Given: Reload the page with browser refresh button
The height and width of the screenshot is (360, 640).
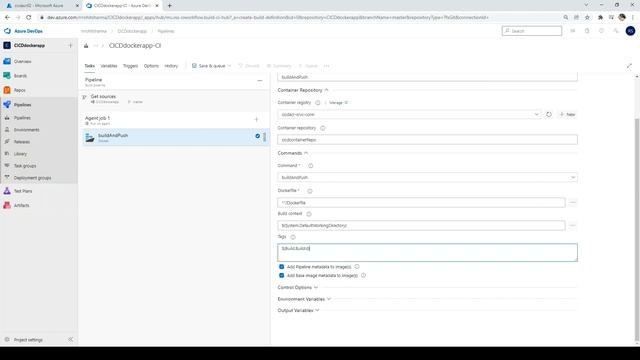Looking at the screenshot, I should point(29,18).
